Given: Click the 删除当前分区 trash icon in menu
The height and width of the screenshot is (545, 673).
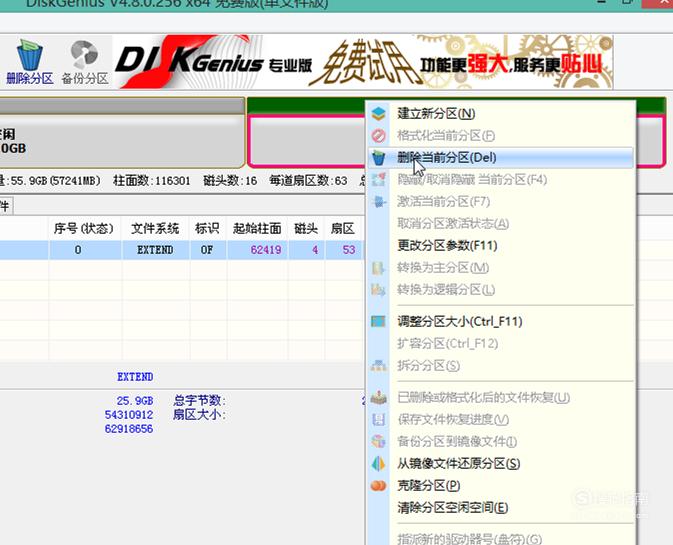Looking at the screenshot, I should click(379, 157).
